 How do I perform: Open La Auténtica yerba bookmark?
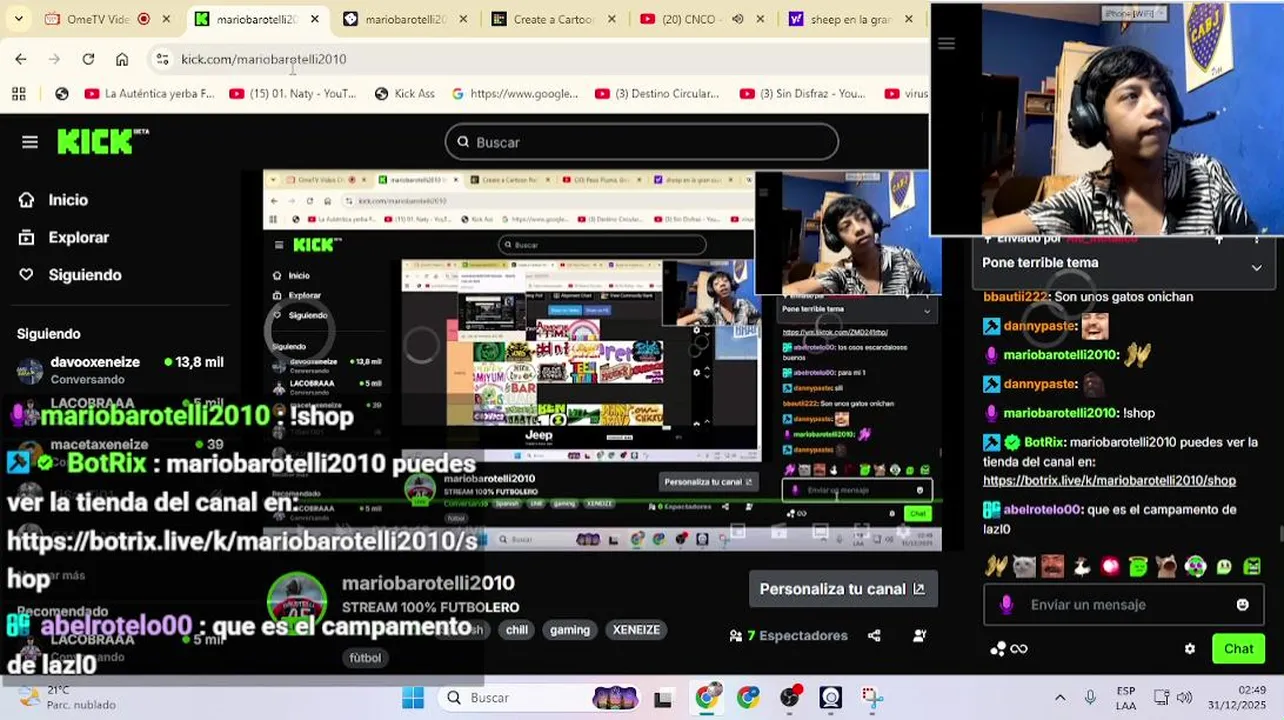click(x=149, y=93)
